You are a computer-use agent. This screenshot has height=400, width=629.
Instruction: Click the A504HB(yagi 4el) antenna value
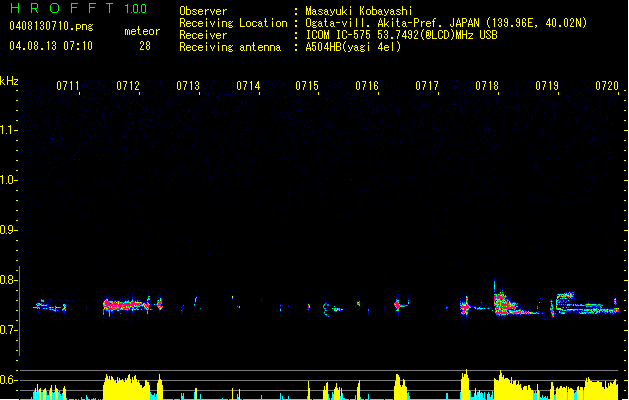coord(353,47)
